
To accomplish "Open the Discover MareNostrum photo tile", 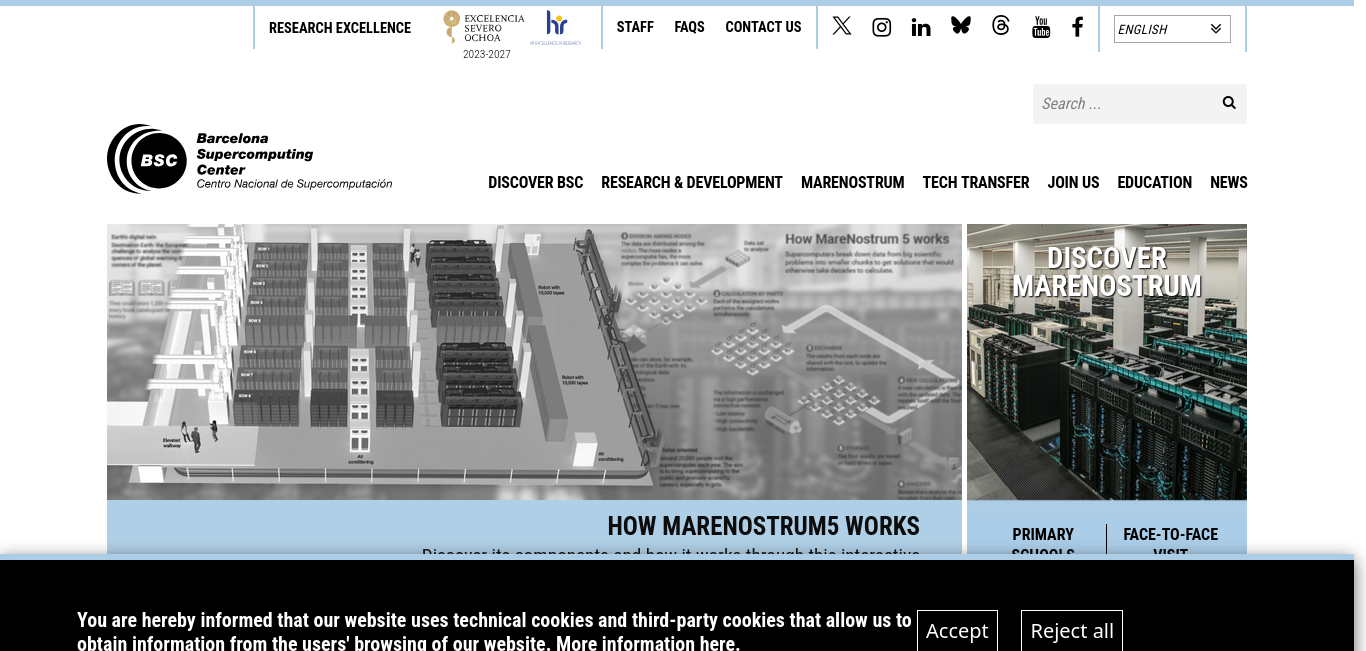I will [1107, 362].
